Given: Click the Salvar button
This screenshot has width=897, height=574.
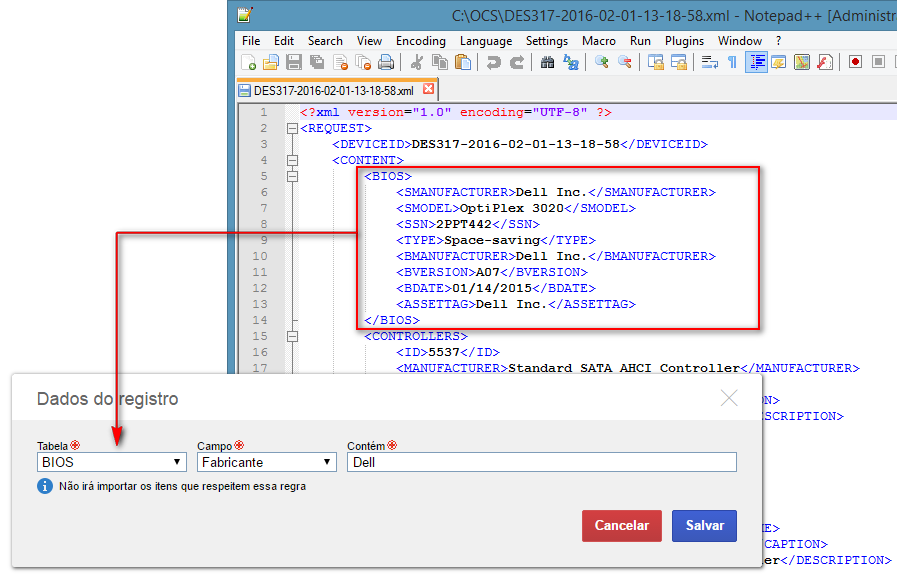Looking at the screenshot, I should pyautogui.click(x=704, y=525).
